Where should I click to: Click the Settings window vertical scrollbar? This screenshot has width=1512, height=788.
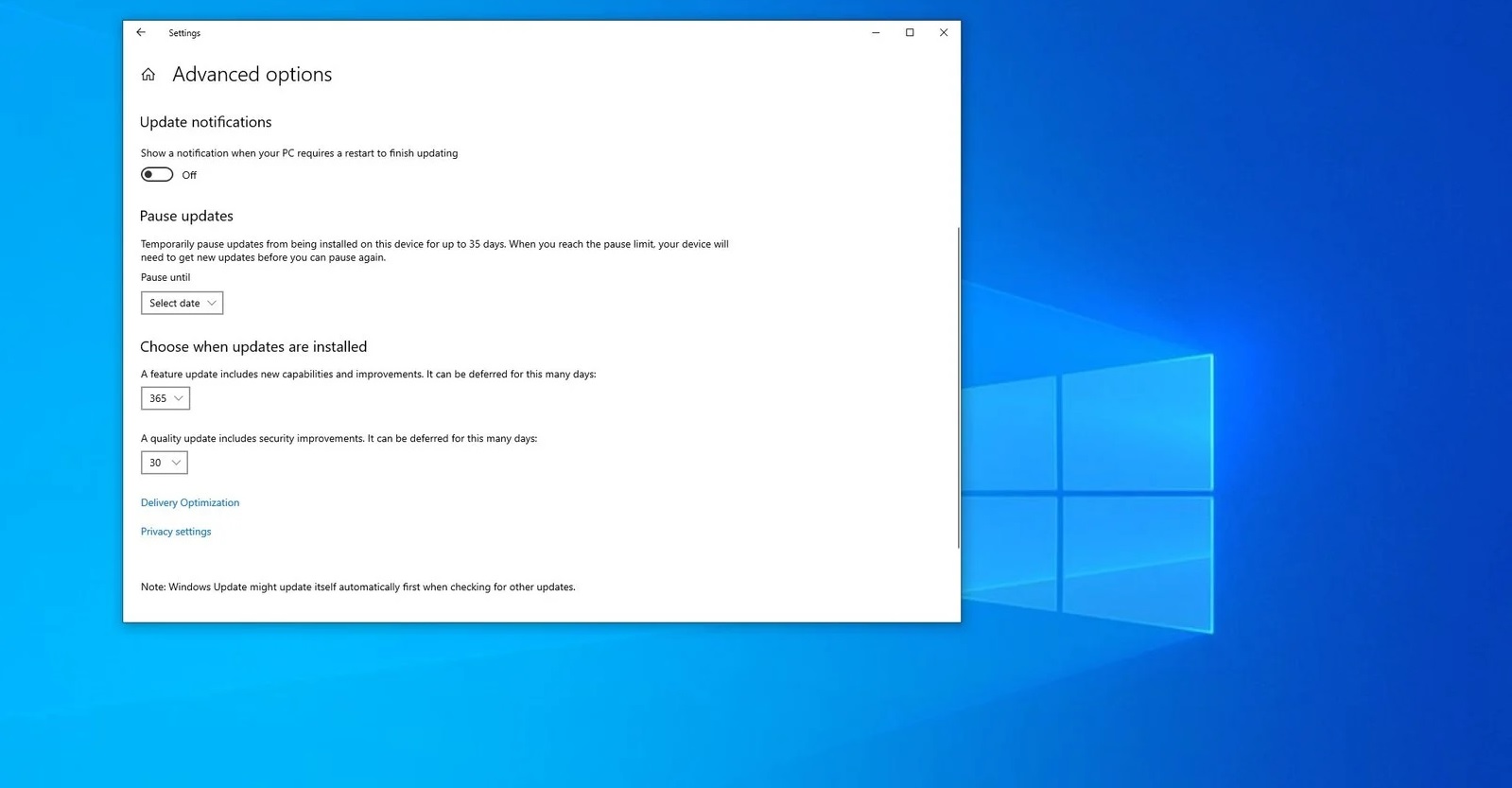click(958, 388)
